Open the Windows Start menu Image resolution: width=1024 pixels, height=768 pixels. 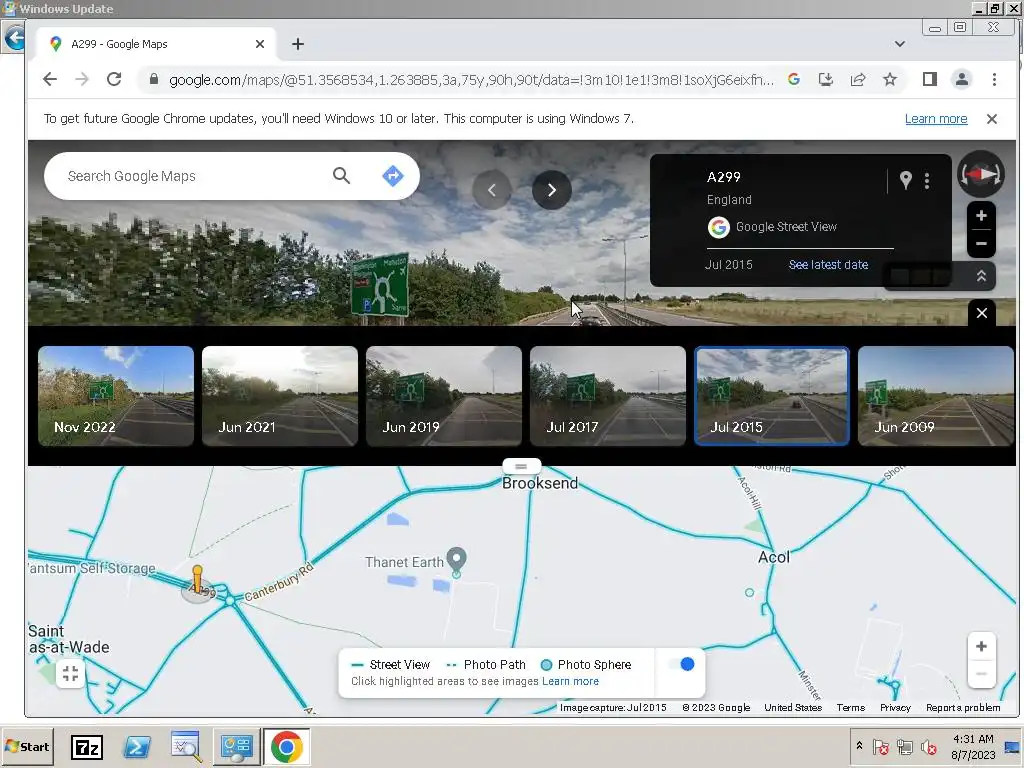pos(27,746)
